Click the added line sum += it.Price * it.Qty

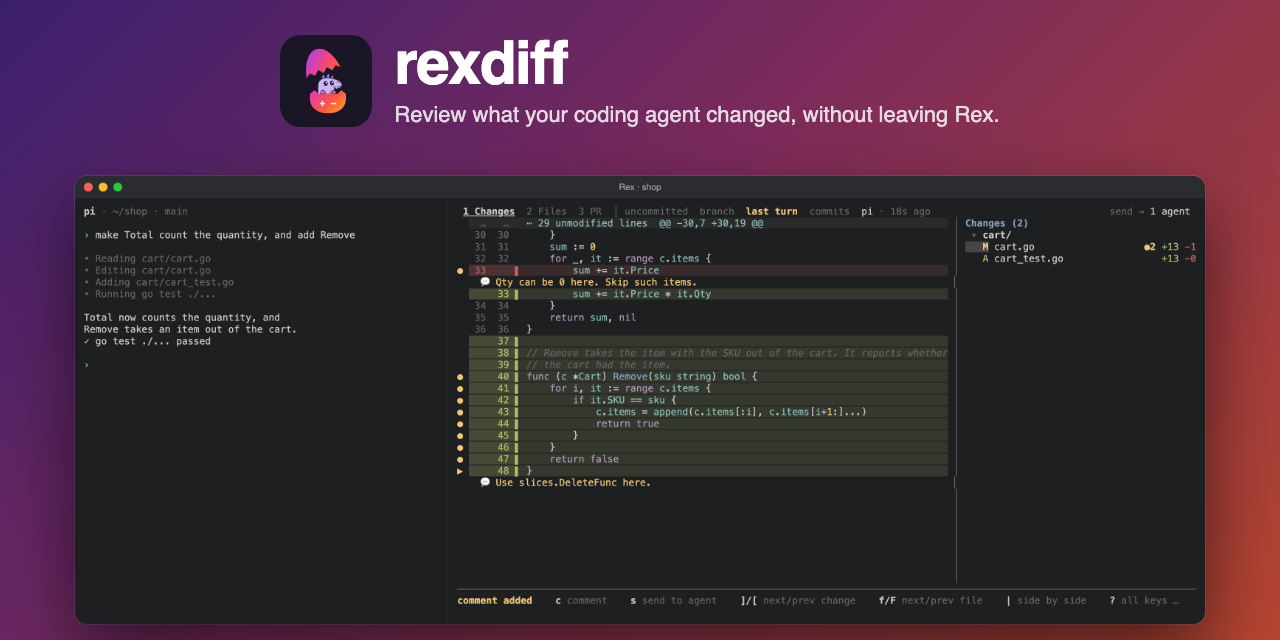[642, 294]
